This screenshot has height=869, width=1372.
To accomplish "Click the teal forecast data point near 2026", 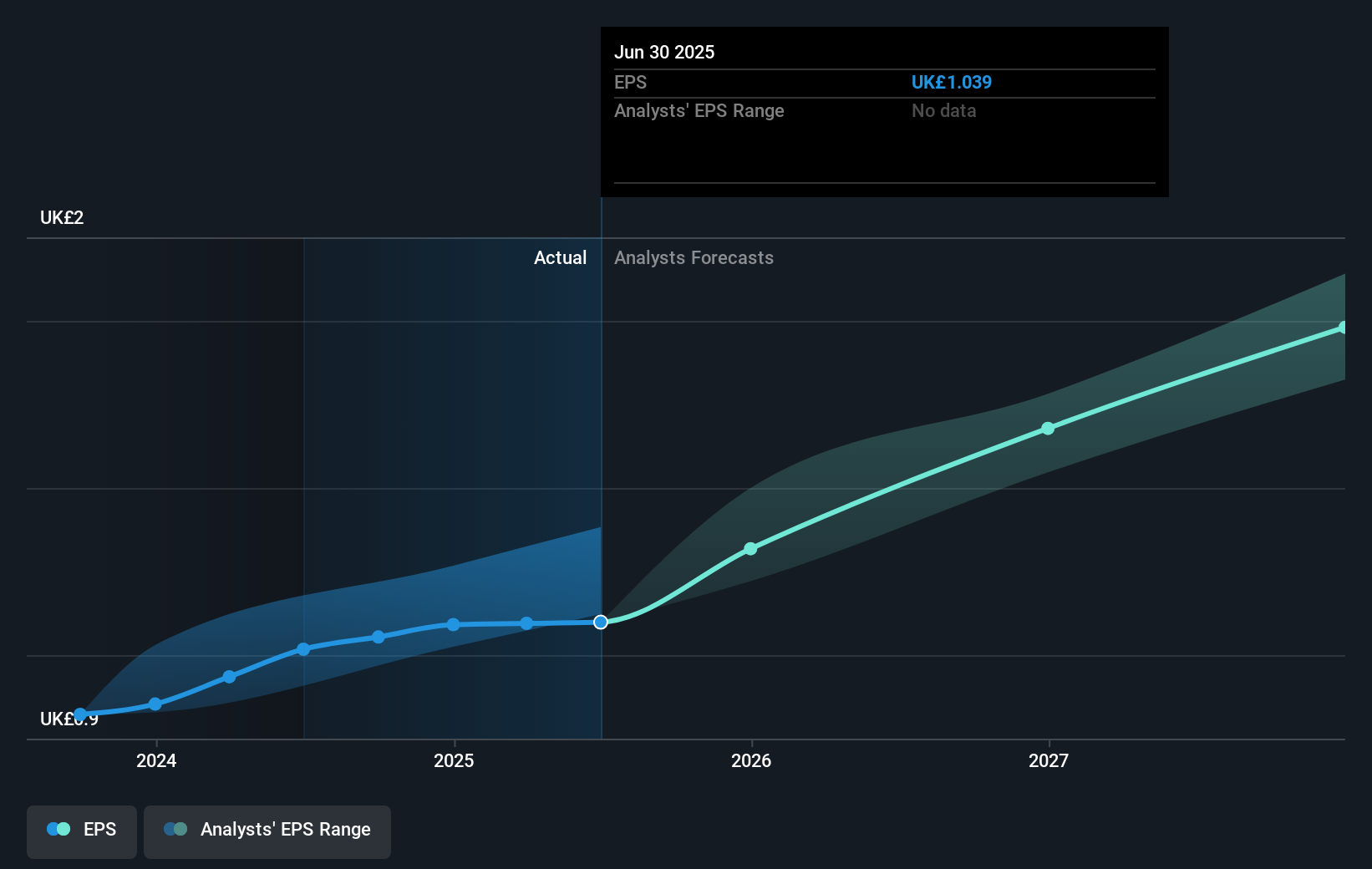I will [750, 549].
